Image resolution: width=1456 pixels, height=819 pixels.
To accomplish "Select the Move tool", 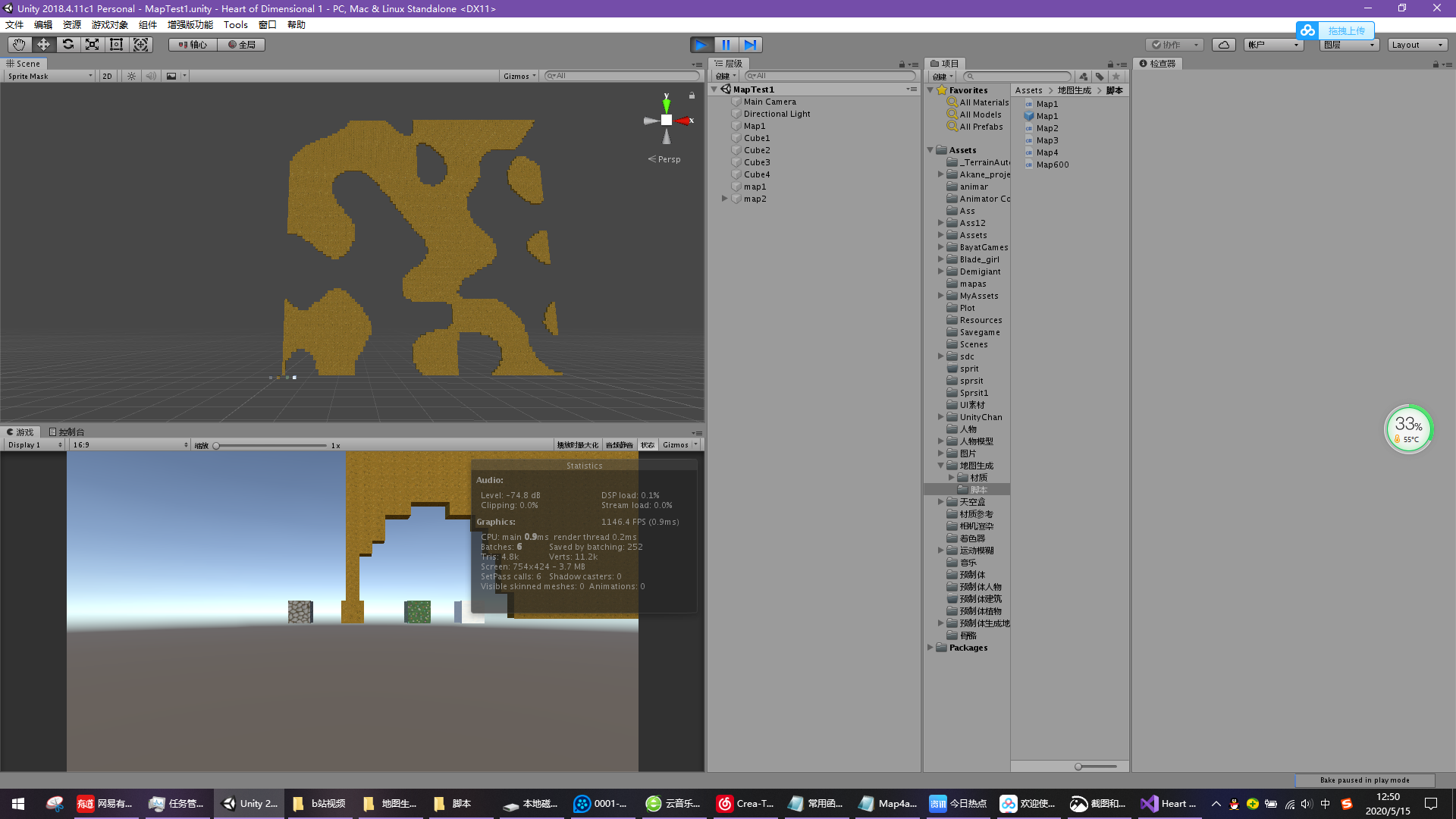I will pyautogui.click(x=43, y=45).
